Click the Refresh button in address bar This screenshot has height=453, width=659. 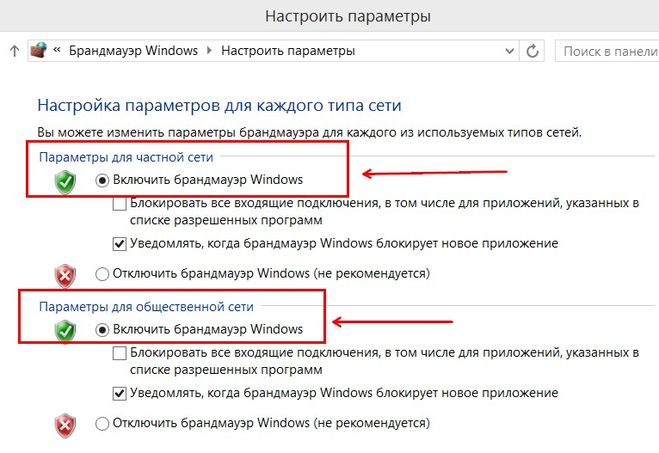pyautogui.click(x=532, y=51)
